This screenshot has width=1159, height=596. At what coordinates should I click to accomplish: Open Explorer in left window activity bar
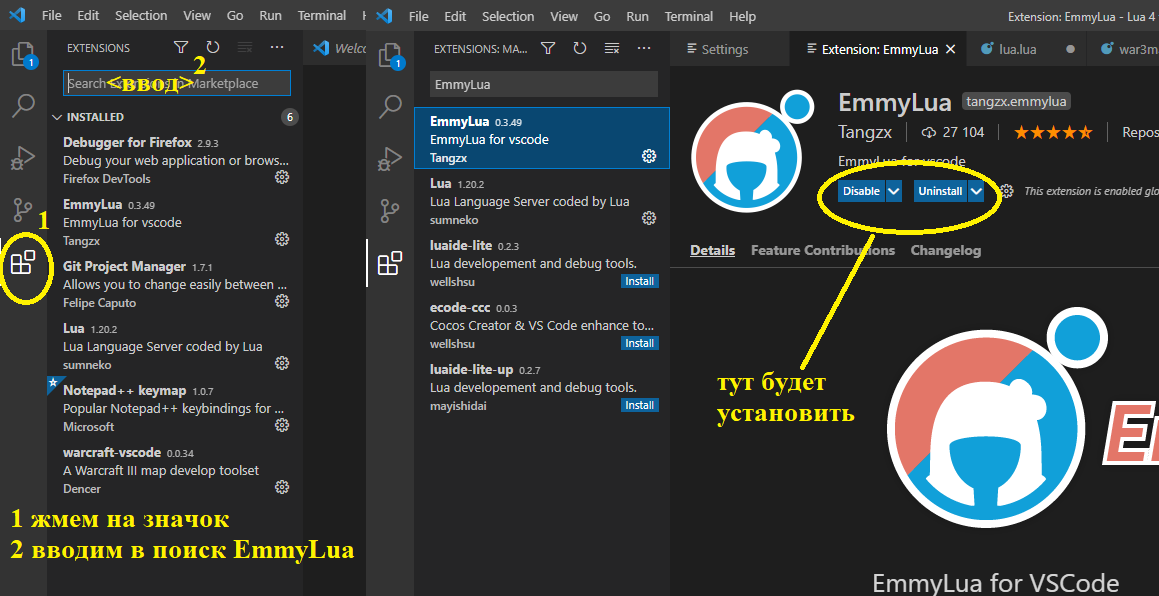pyautogui.click(x=24, y=55)
